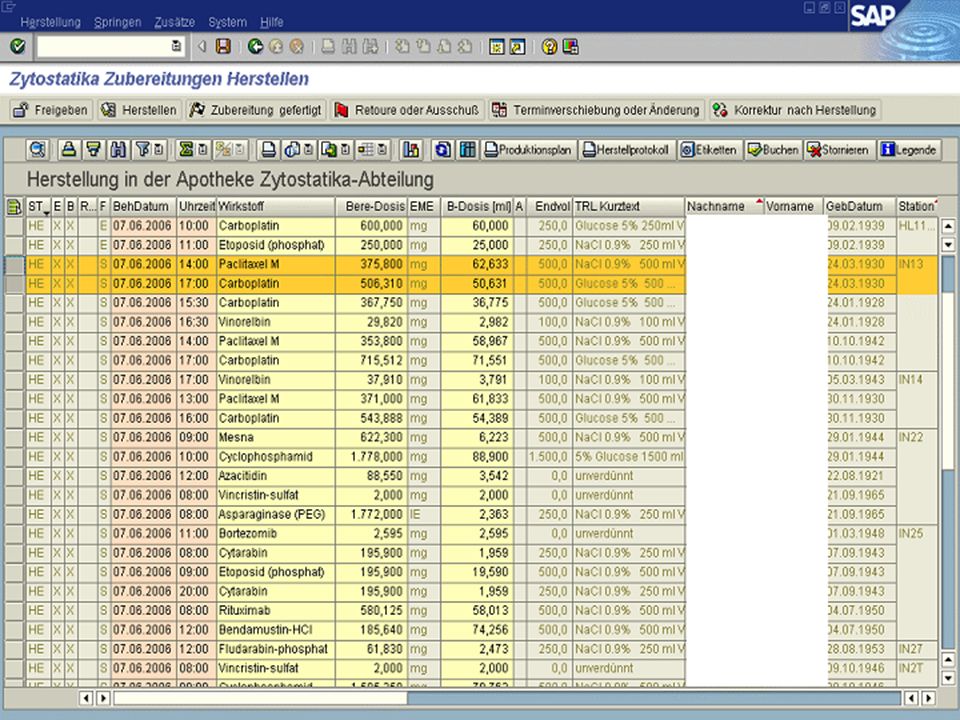Click the Etiketten button
This screenshot has width=960, height=720.
tap(710, 149)
